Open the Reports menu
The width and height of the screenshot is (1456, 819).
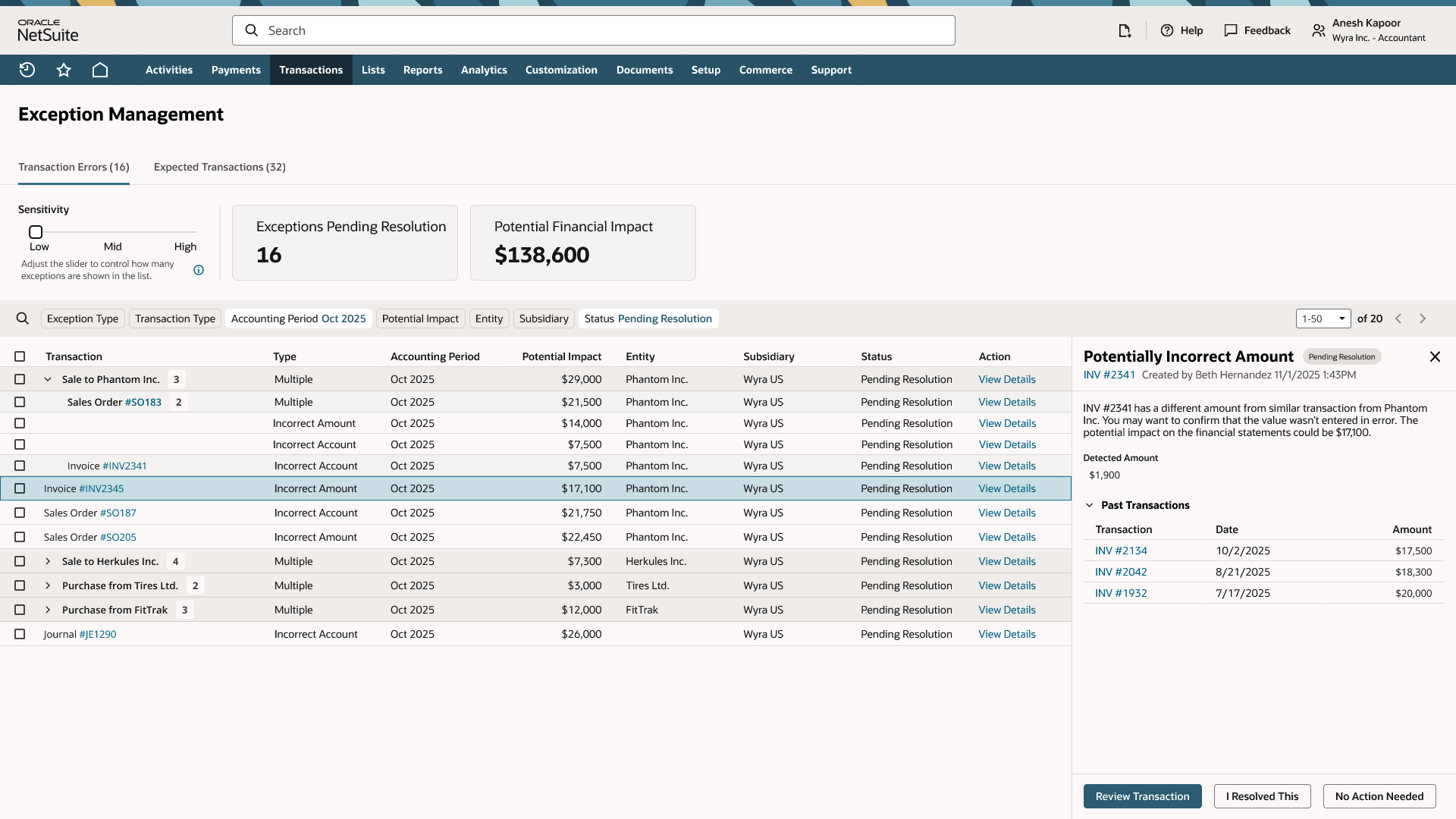422,70
